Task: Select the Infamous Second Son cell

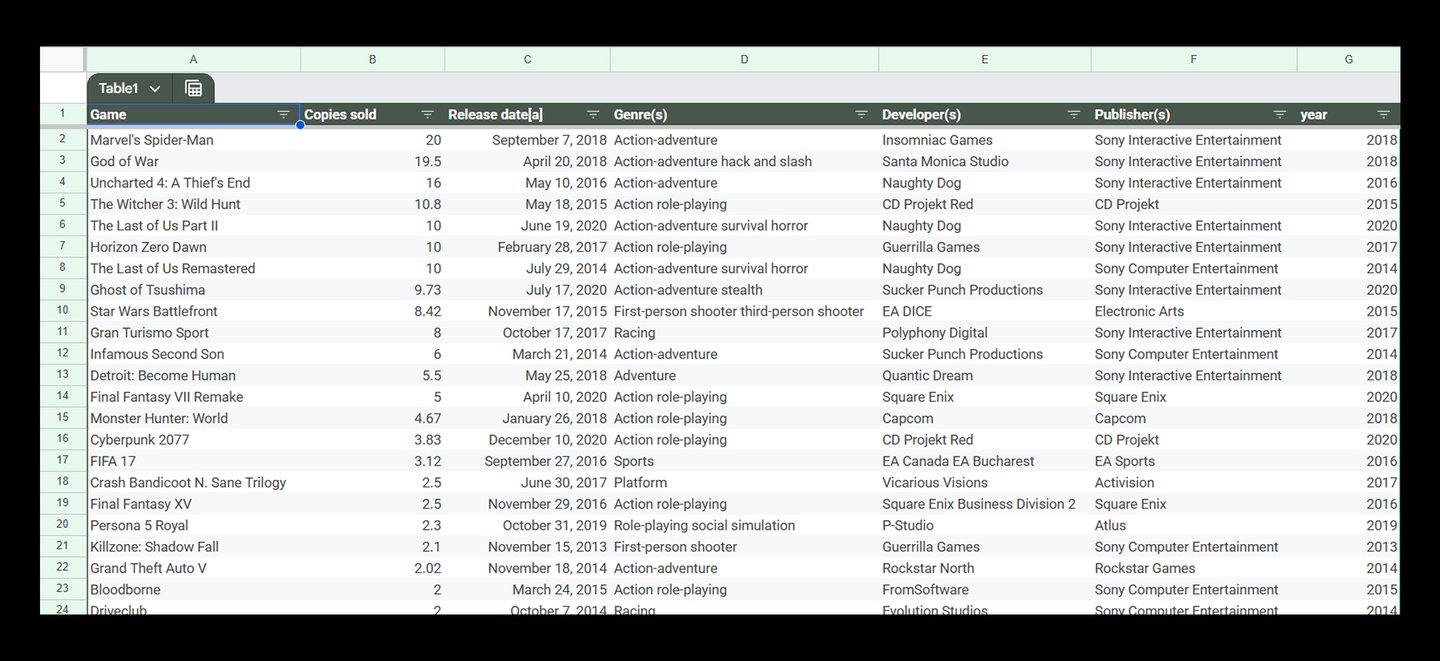Action: (193, 354)
